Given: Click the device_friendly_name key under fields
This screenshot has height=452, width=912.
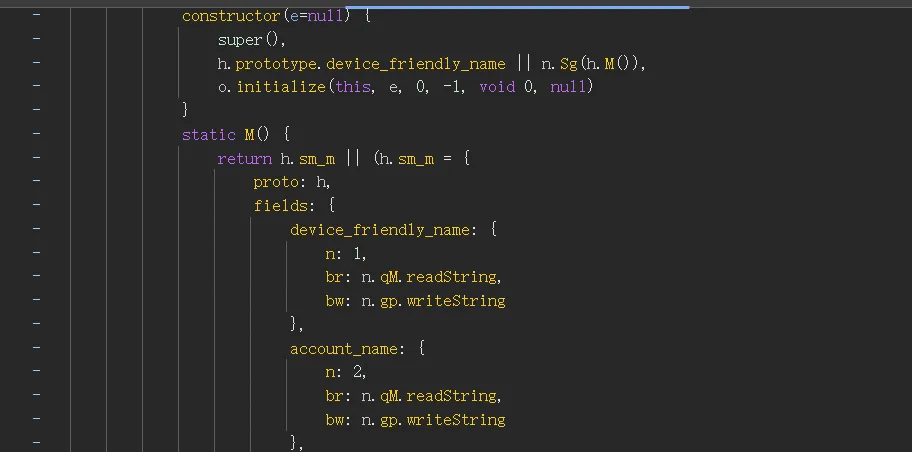Looking at the screenshot, I should click(x=379, y=230).
